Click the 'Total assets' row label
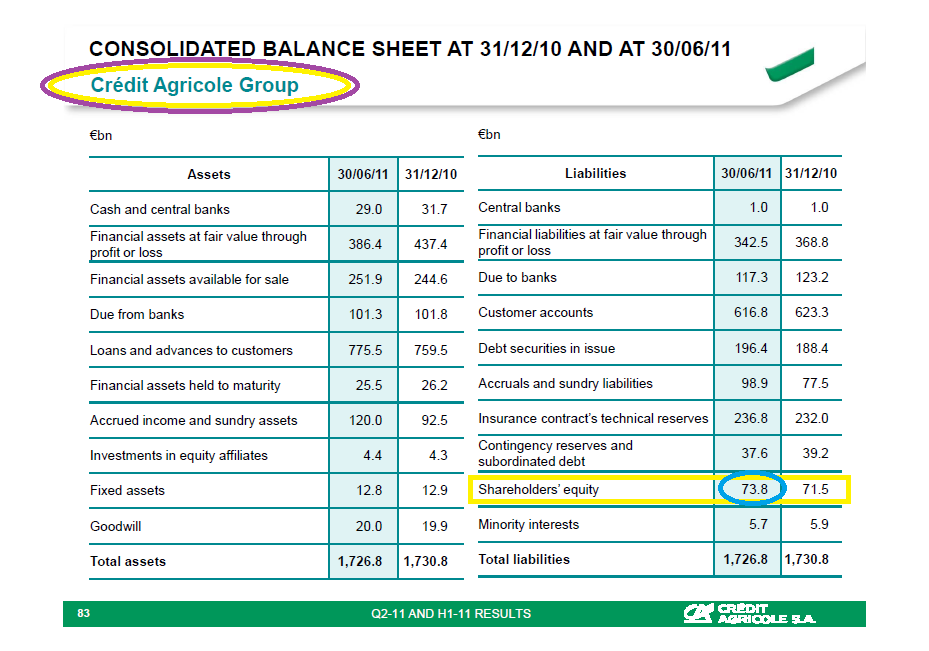The height and width of the screenshot is (651, 929). [128, 561]
